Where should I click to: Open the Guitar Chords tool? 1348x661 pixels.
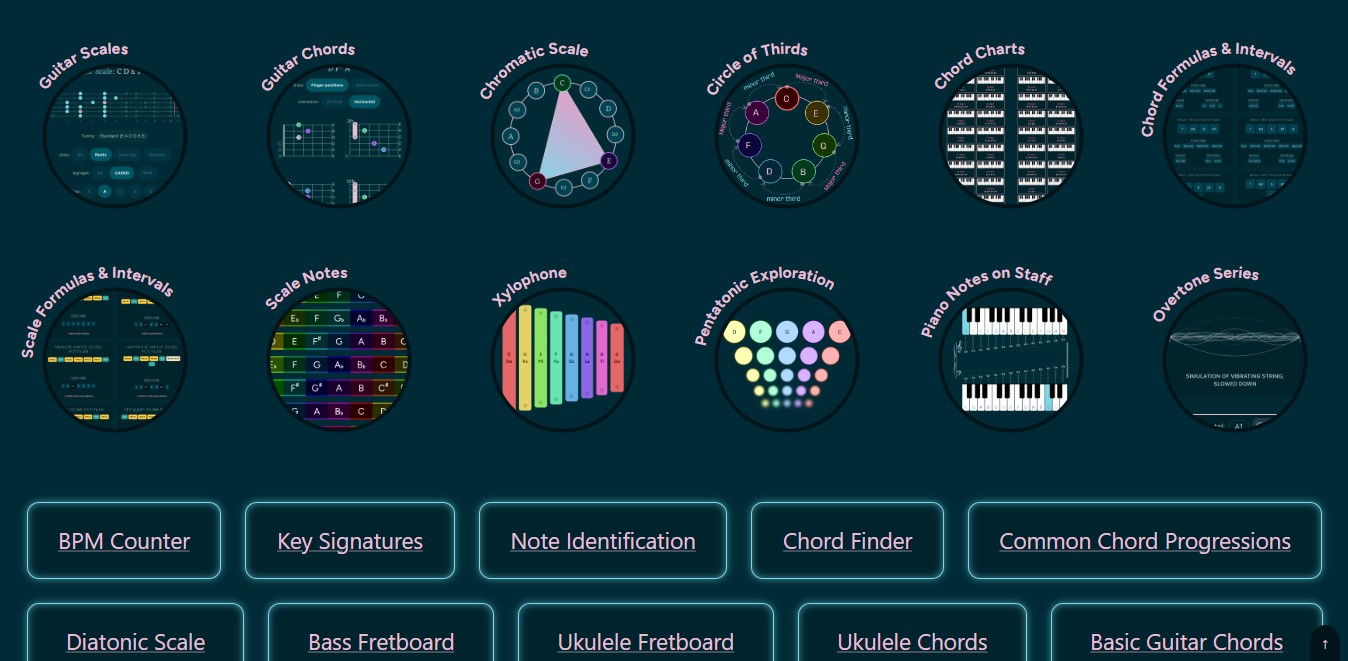[x=338, y=134]
